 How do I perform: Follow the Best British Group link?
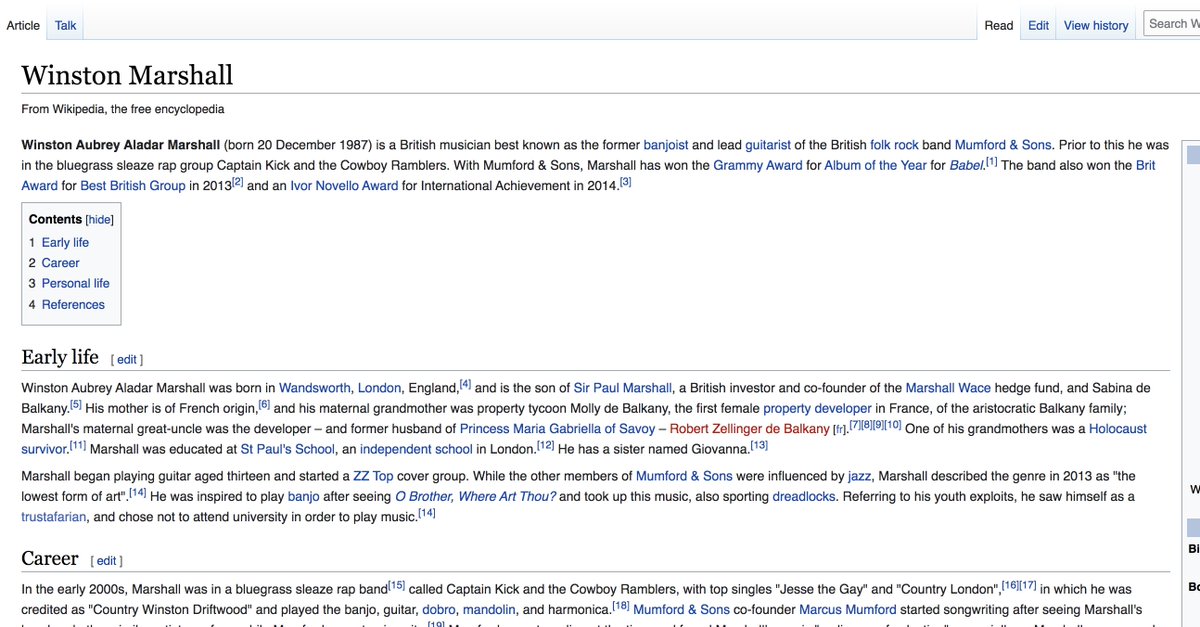coord(133,186)
